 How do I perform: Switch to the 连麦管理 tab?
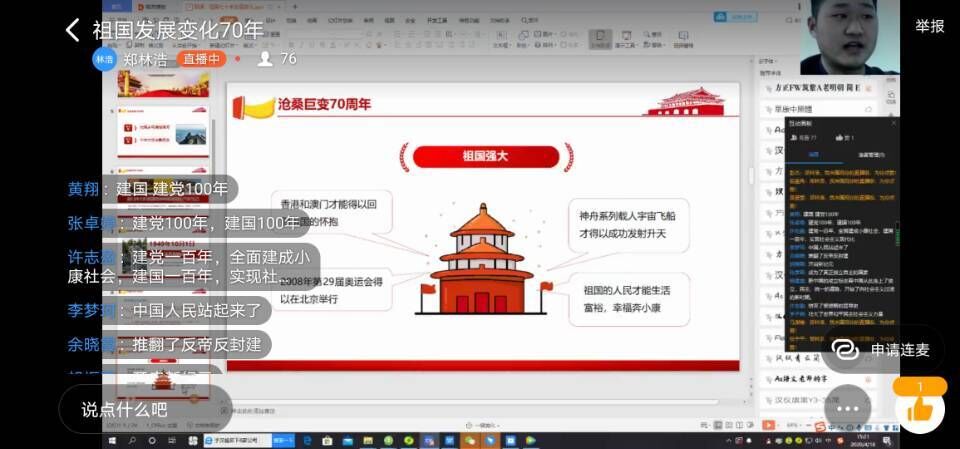click(871, 155)
